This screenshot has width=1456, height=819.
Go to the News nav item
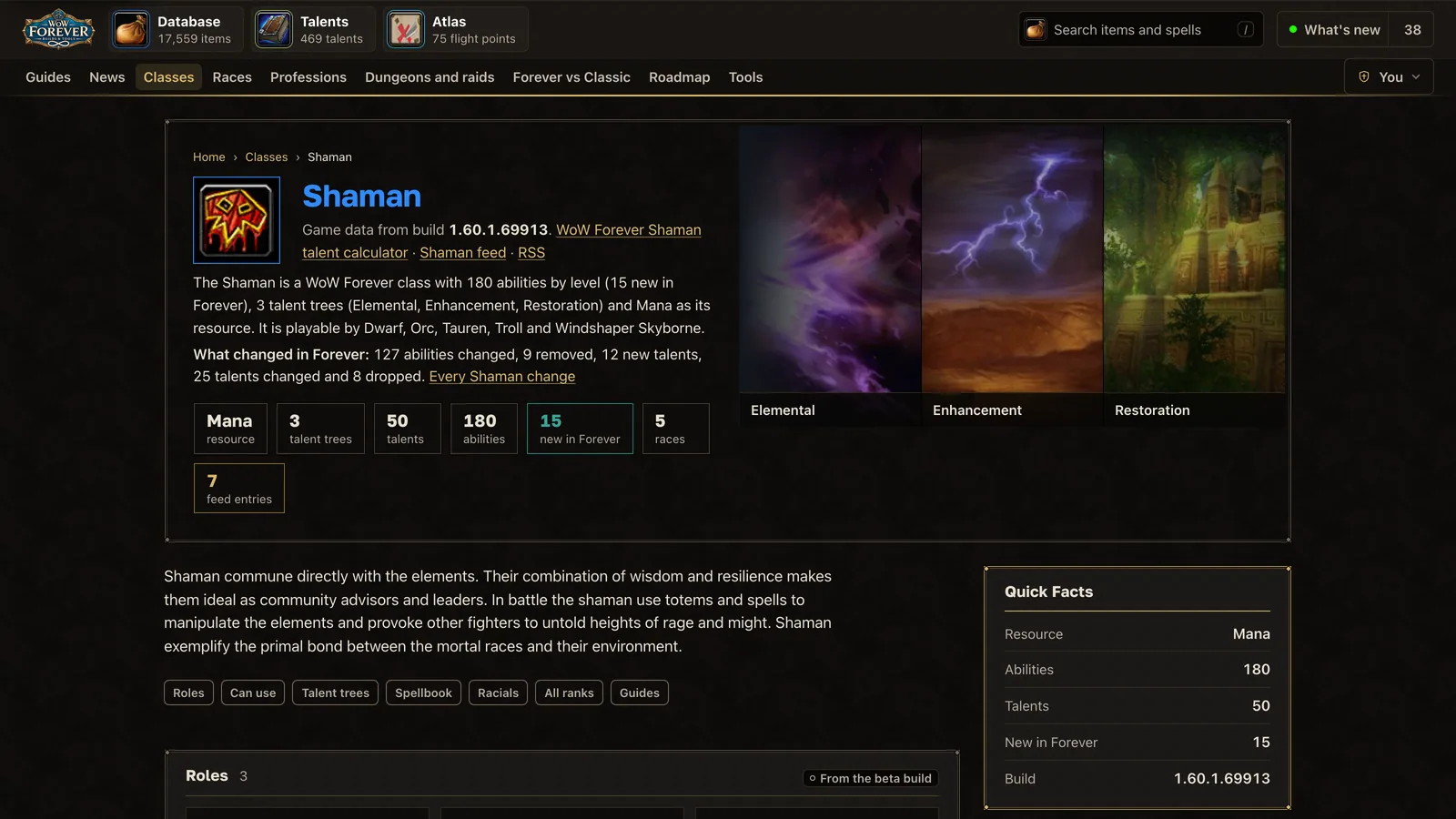pos(107,77)
